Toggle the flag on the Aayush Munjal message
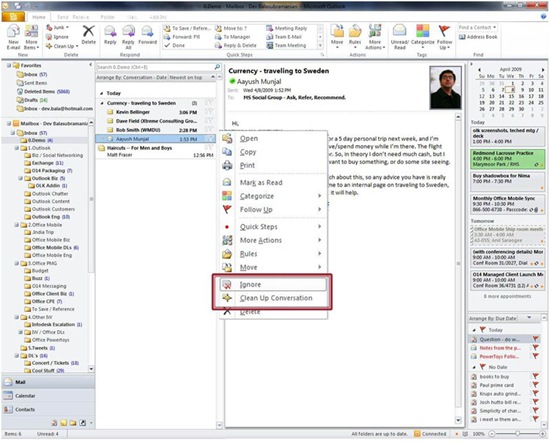 pos(209,139)
